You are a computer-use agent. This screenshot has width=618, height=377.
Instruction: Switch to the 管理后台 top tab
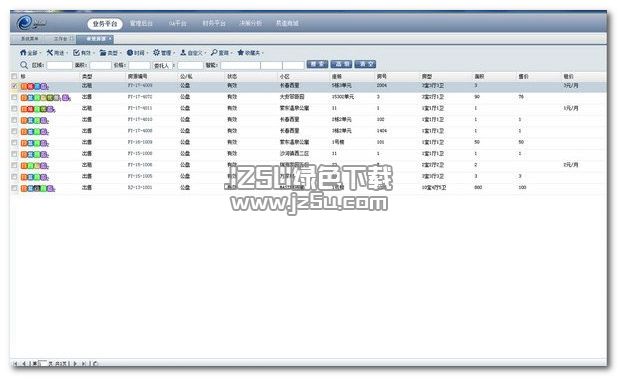141,23
